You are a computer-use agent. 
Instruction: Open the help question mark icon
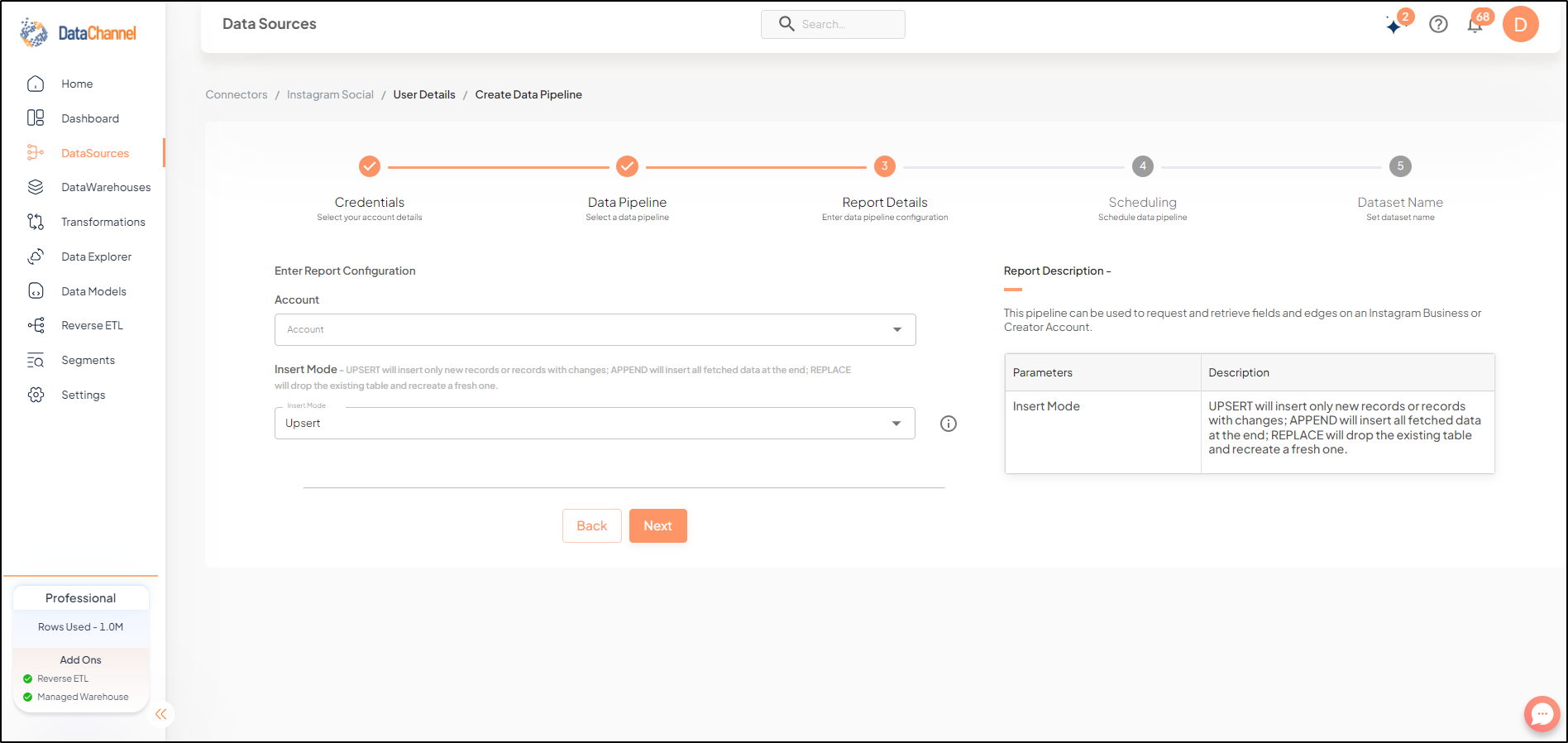coord(1439,25)
